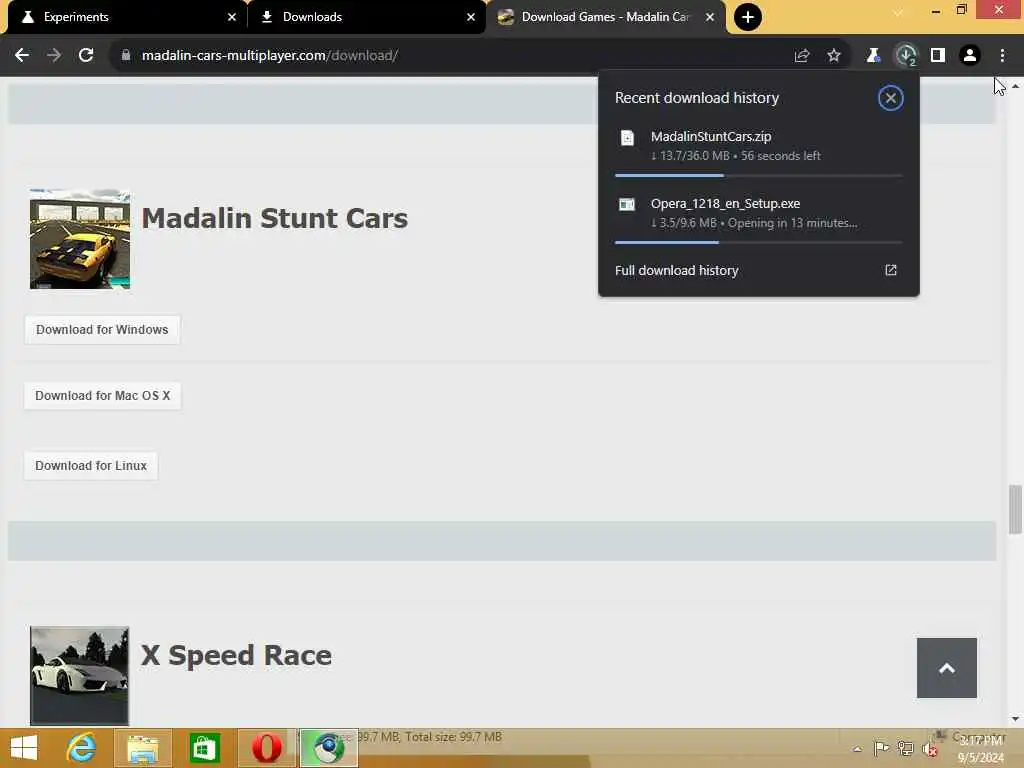
Task: Open a new tab with plus button
Action: [x=748, y=17]
